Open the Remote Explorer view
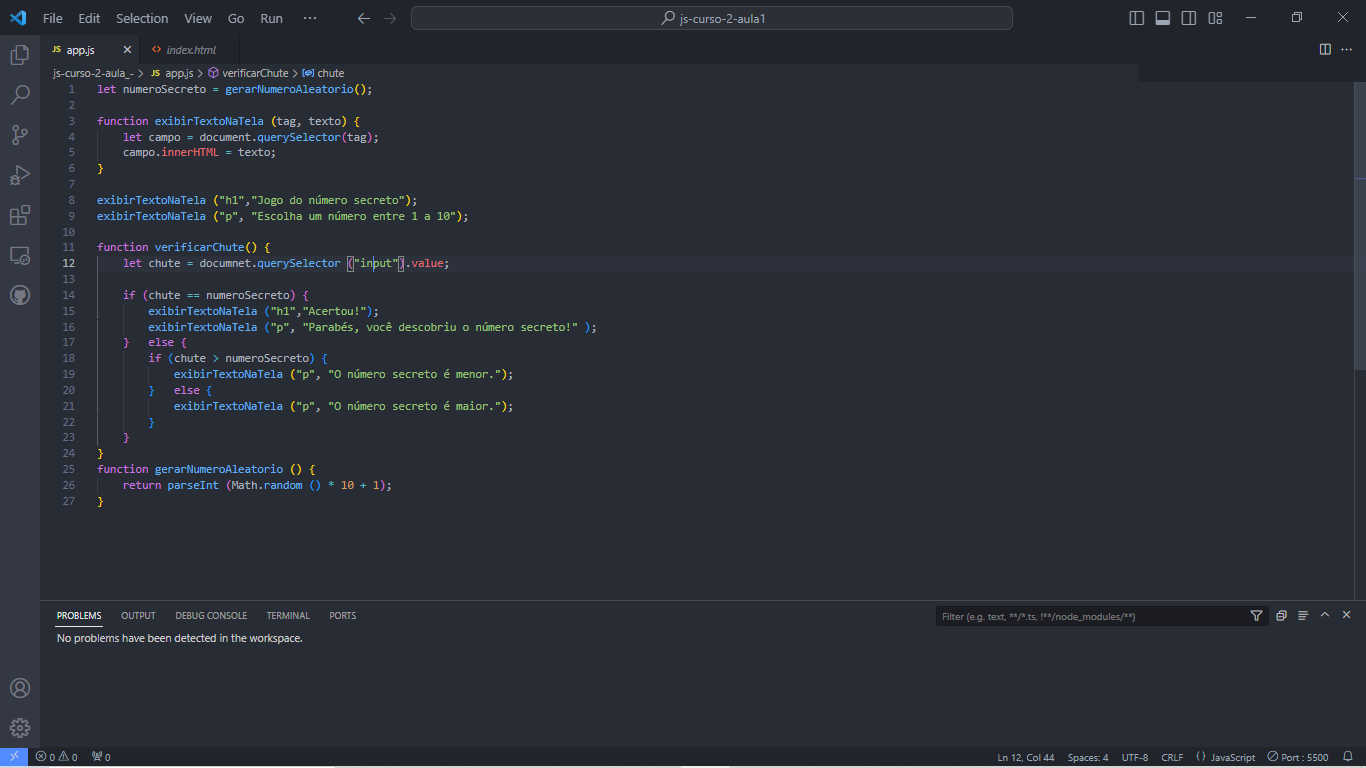Viewport: 1366px width, 768px height. pyautogui.click(x=20, y=255)
